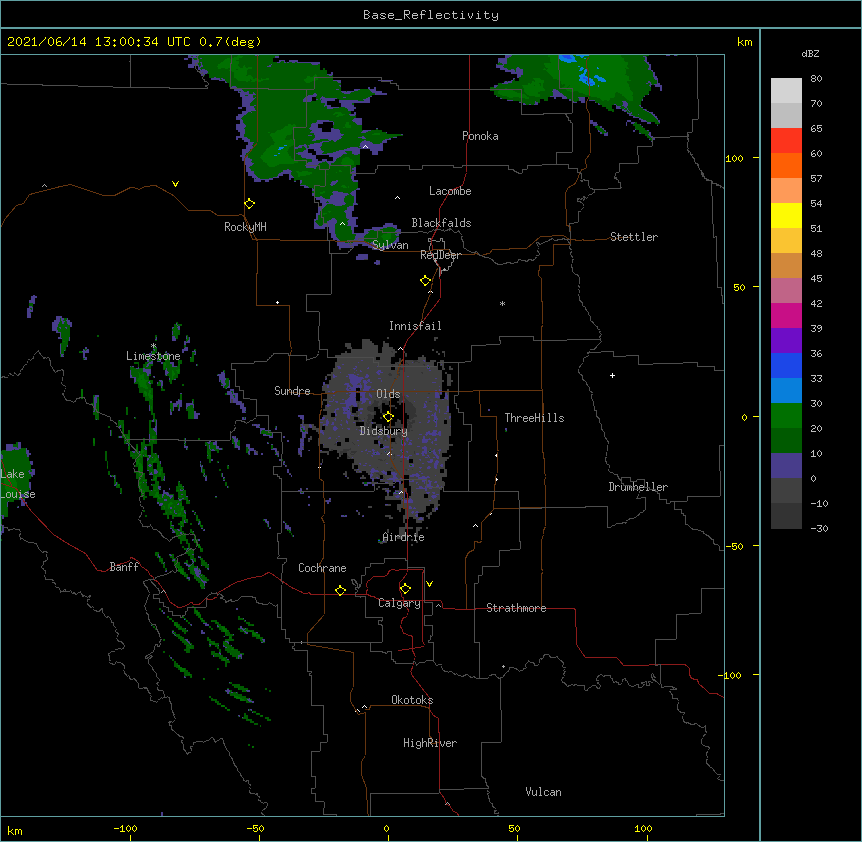Screen dimensions: 862x842
Task: Click the Calgary city label
Action: tap(399, 603)
